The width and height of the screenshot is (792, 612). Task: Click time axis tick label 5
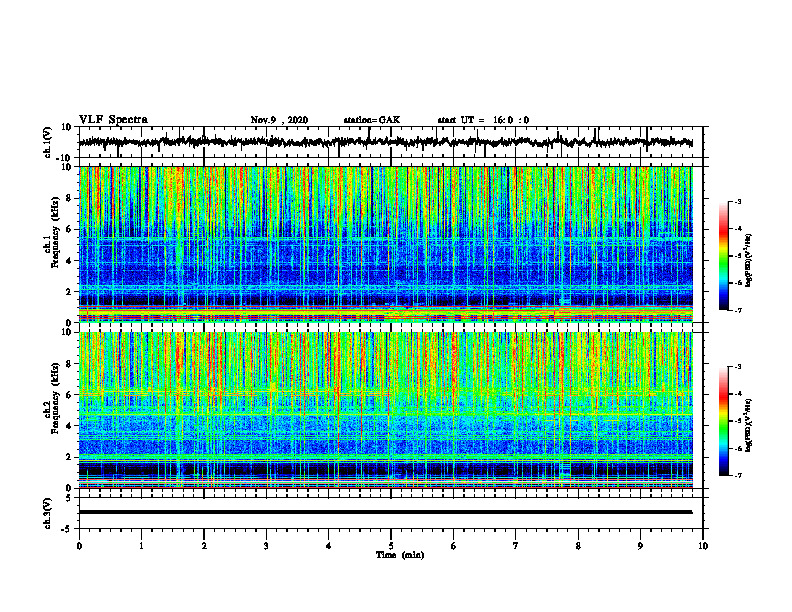pyautogui.click(x=391, y=546)
